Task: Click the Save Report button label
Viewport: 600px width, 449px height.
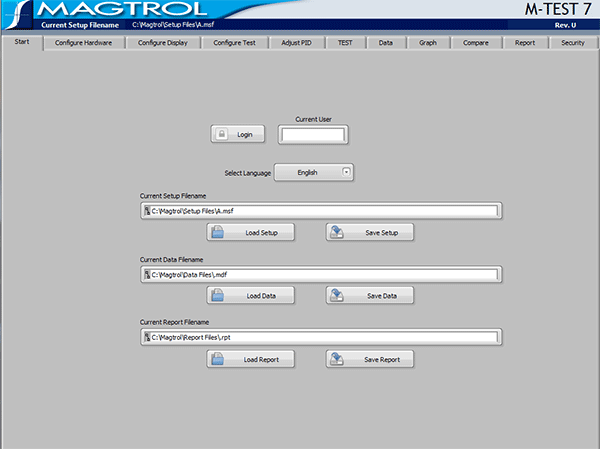Action: point(382,359)
